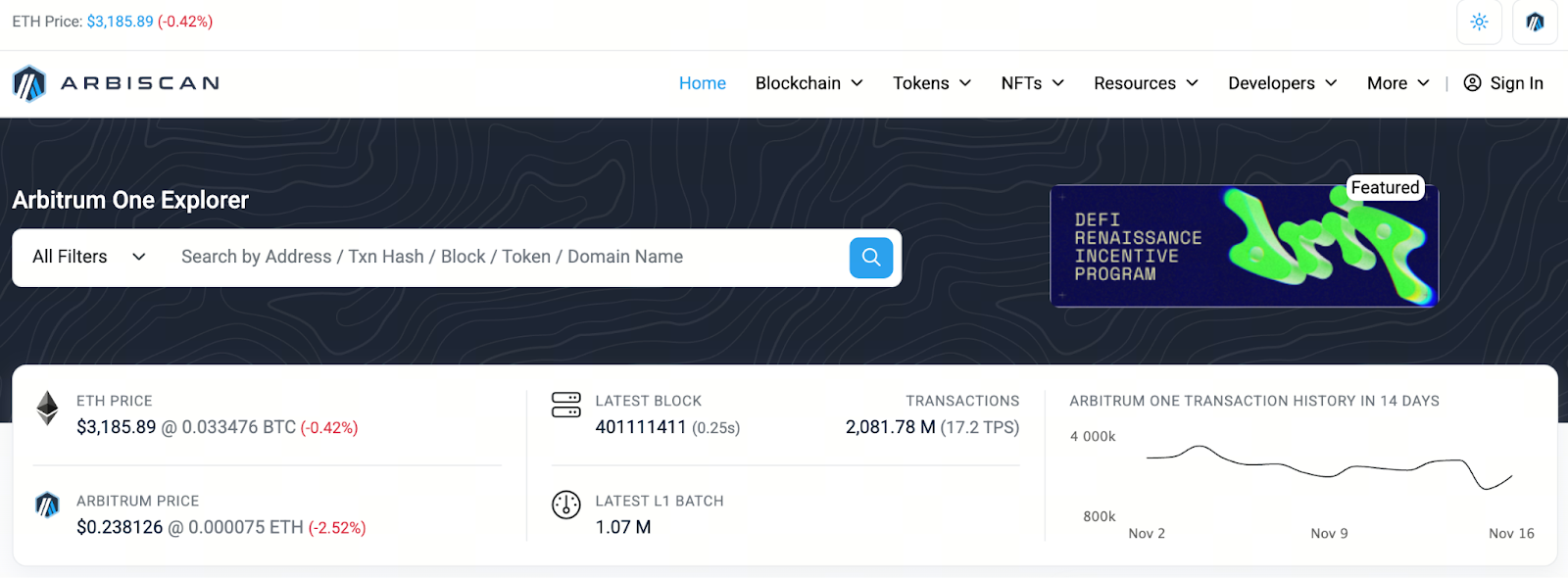Click the 2,081.78 M transactions value
This screenshot has height=578, width=1568.
pos(890,427)
